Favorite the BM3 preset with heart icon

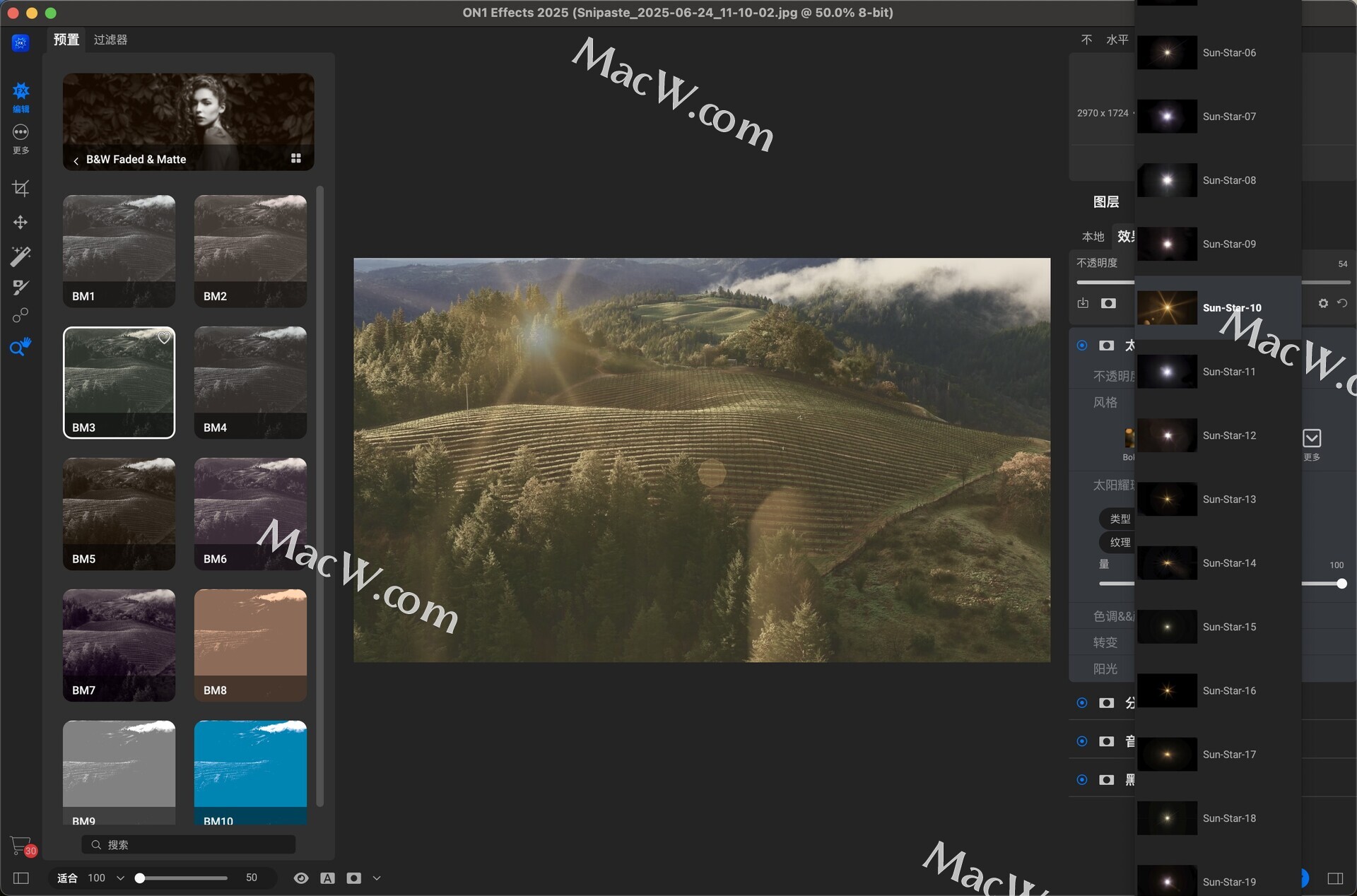(x=164, y=338)
